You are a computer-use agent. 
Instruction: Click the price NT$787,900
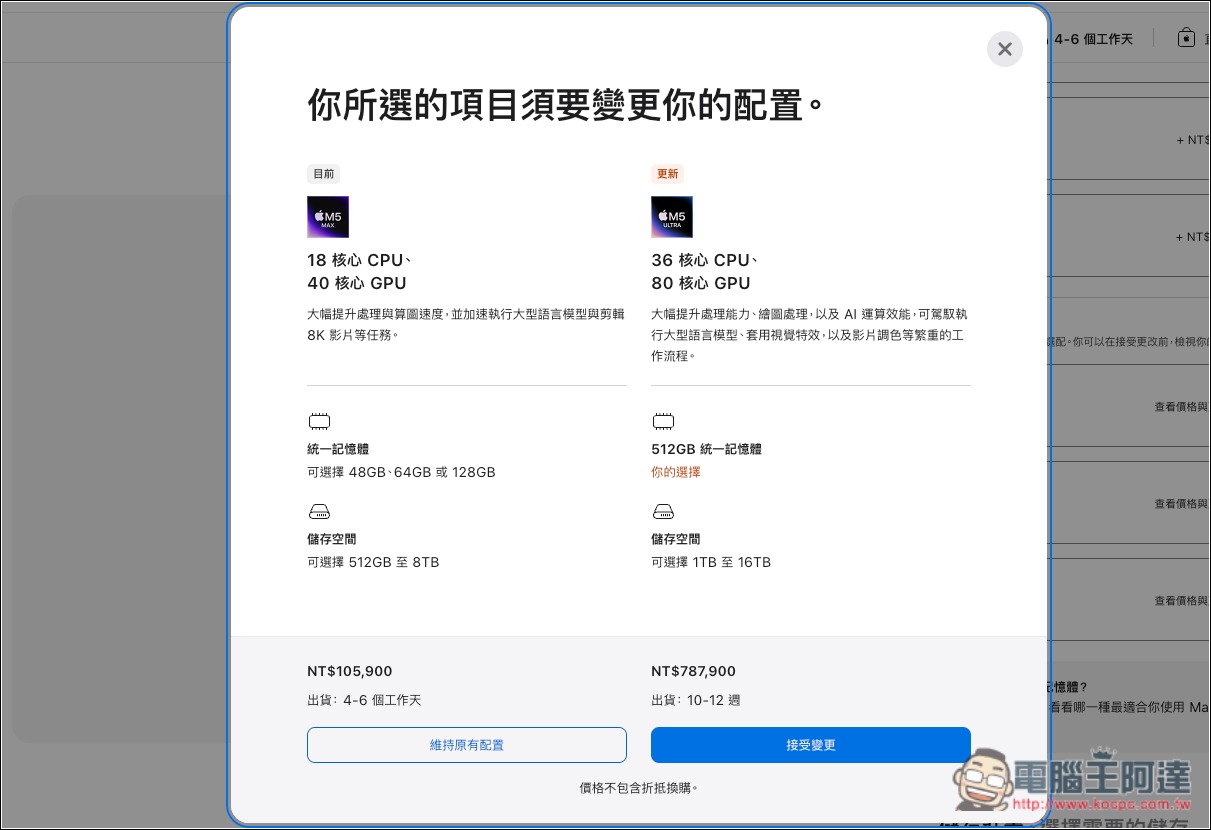[x=693, y=671]
